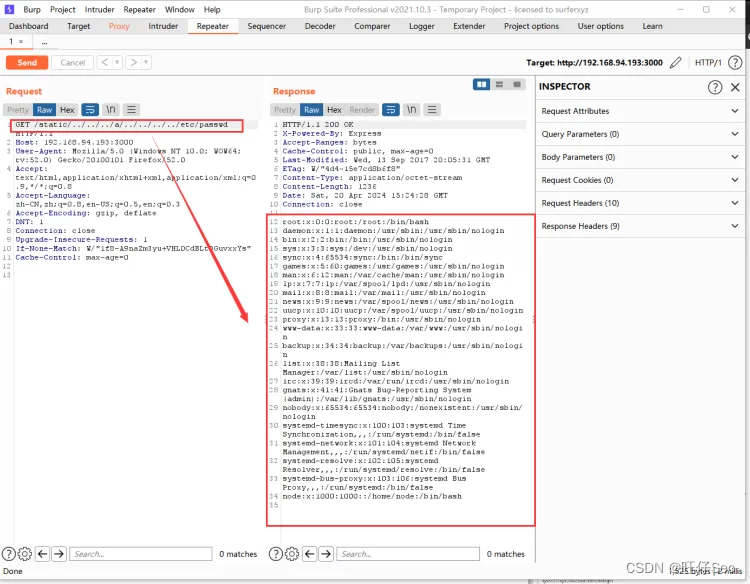Switch protocol via HTTP/1 label
The height and width of the screenshot is (584, 750).
pos(708,63)
